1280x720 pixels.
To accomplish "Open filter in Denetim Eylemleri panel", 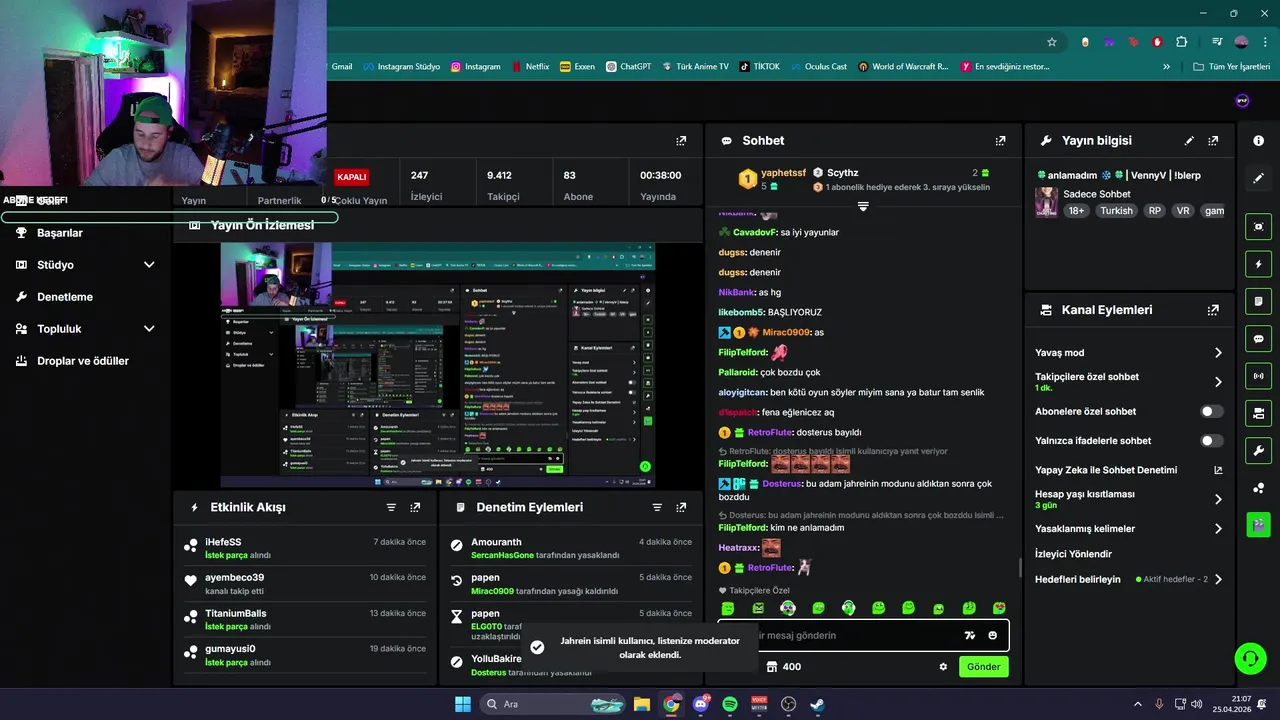I will point(657,507).
